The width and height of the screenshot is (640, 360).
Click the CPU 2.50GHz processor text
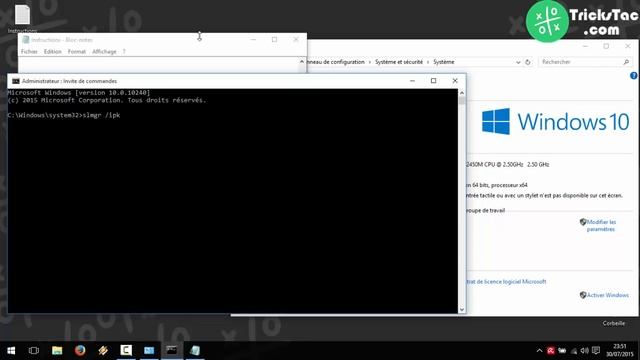tap(507, 164)
